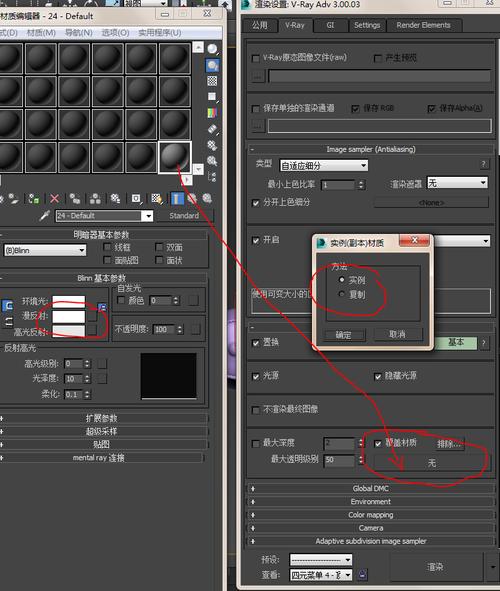Click Put Material to Scene icon
The width and height of the screenshot is (500, 591).
click(x=13, y=199)
